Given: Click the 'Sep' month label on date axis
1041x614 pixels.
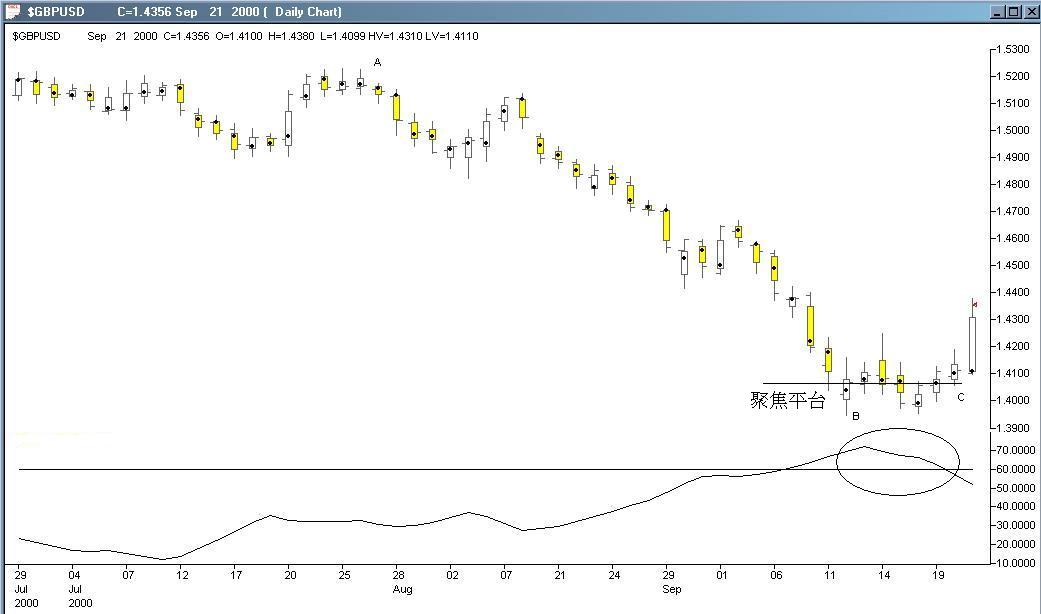Looking at the screenshot, I should pyautogui.click(x=671, y=590).
